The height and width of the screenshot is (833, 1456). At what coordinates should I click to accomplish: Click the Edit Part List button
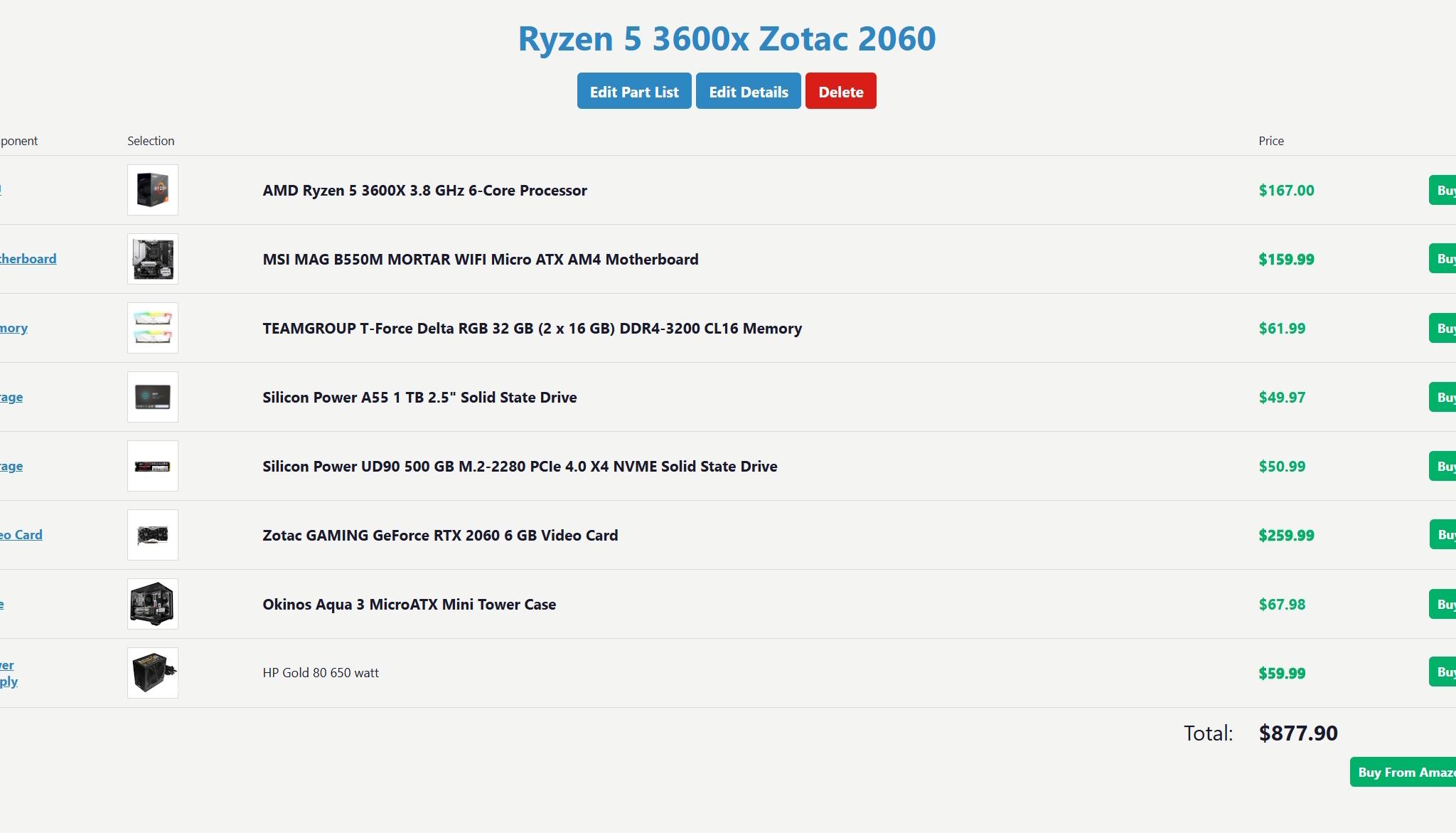634,91
